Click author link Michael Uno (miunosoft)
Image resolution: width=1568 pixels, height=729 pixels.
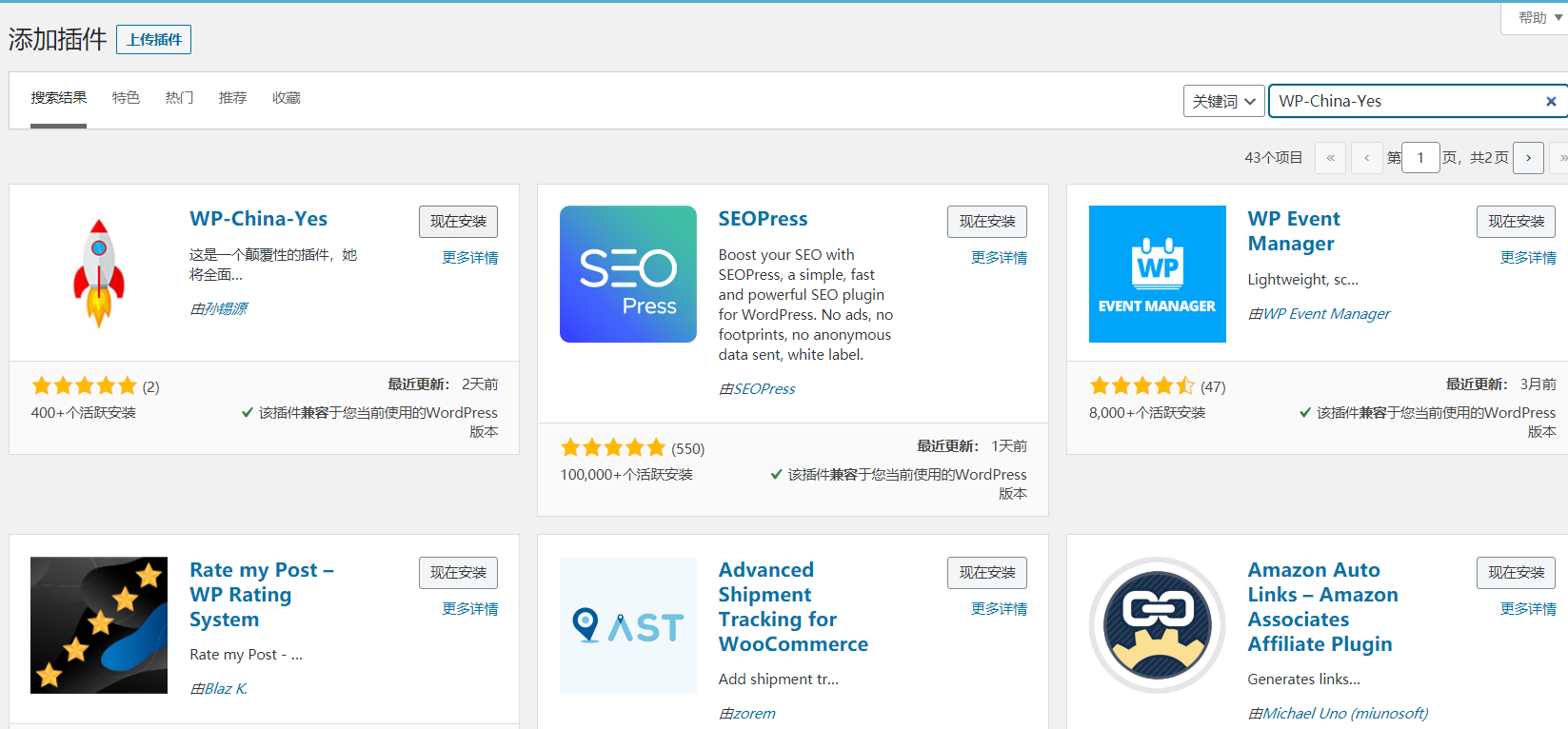1345,714
